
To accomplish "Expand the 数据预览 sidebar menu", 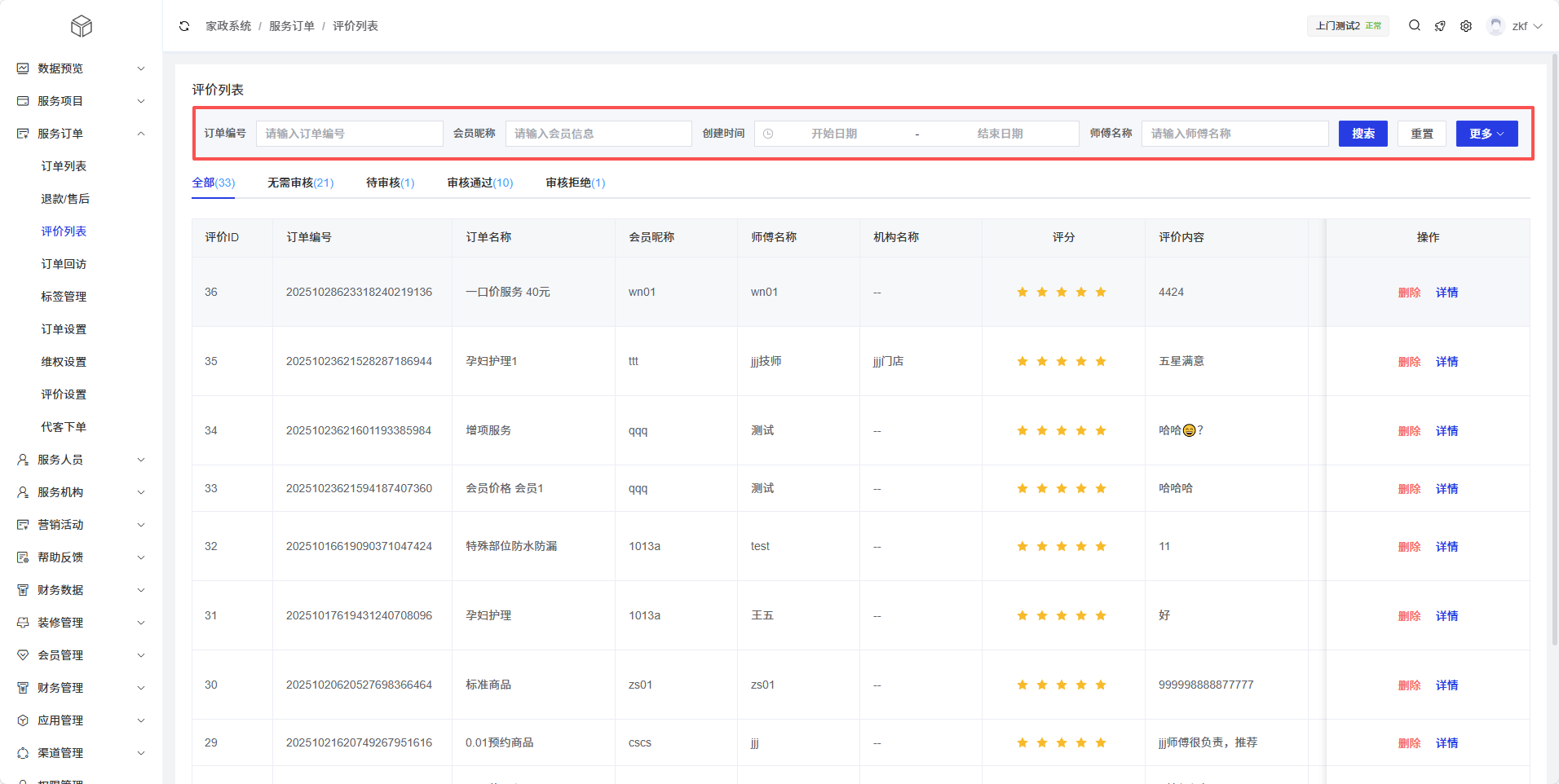I will [x=81, y=68].
